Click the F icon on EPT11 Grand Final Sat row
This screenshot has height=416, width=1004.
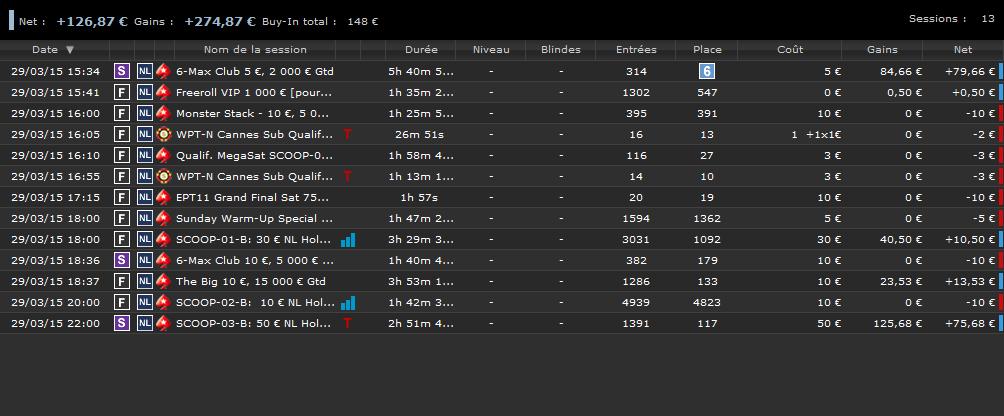[x=122, y=197]
